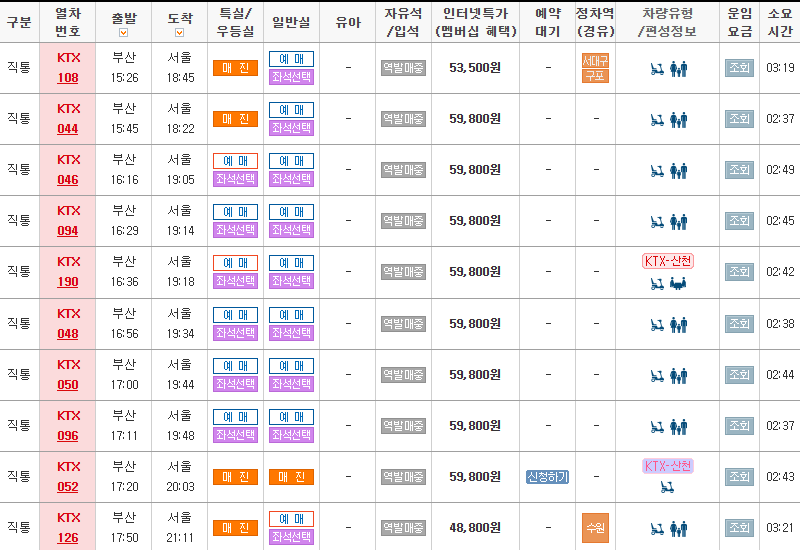Click the wheelchair icon in the KTX 190 row

tap(657, 284)
